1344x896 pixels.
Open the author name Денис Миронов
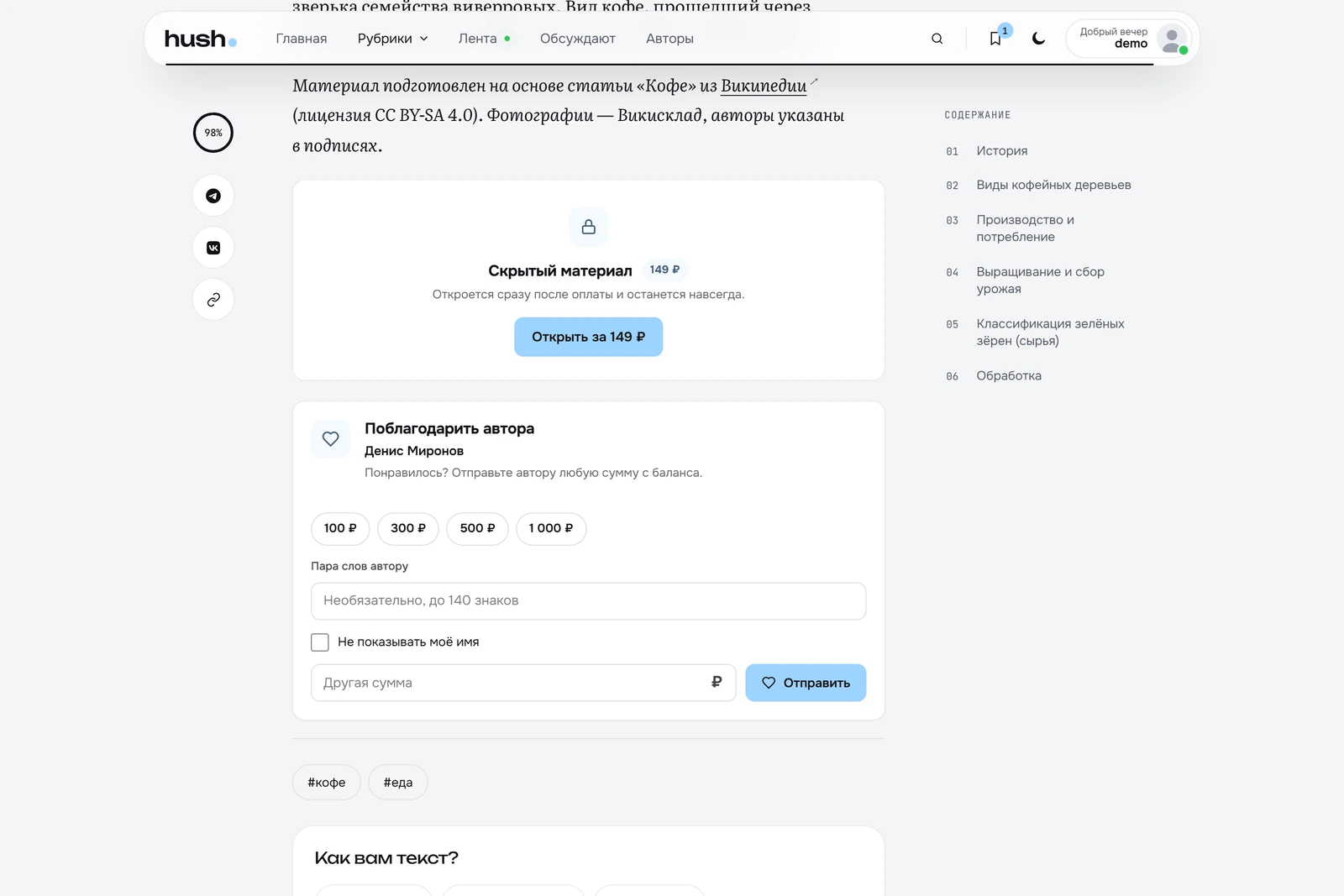(x=414, y=451)
